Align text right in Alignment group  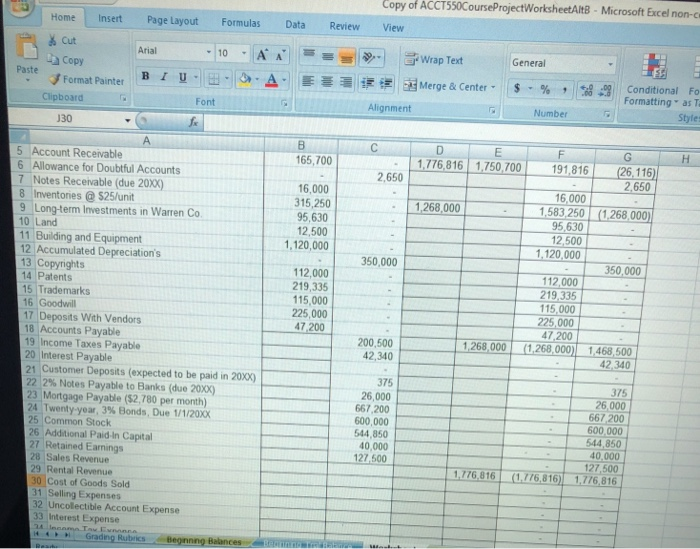346,83
